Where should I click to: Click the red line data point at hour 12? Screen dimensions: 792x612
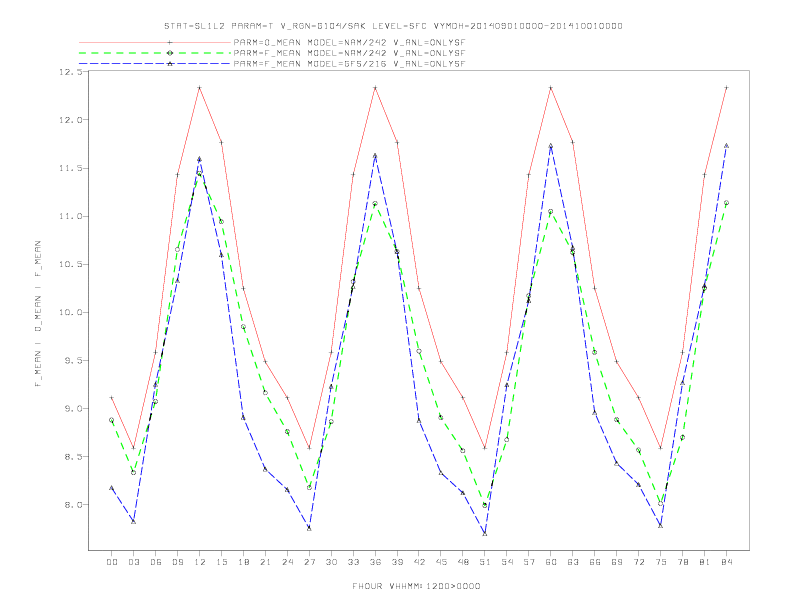tap(200, 88)
